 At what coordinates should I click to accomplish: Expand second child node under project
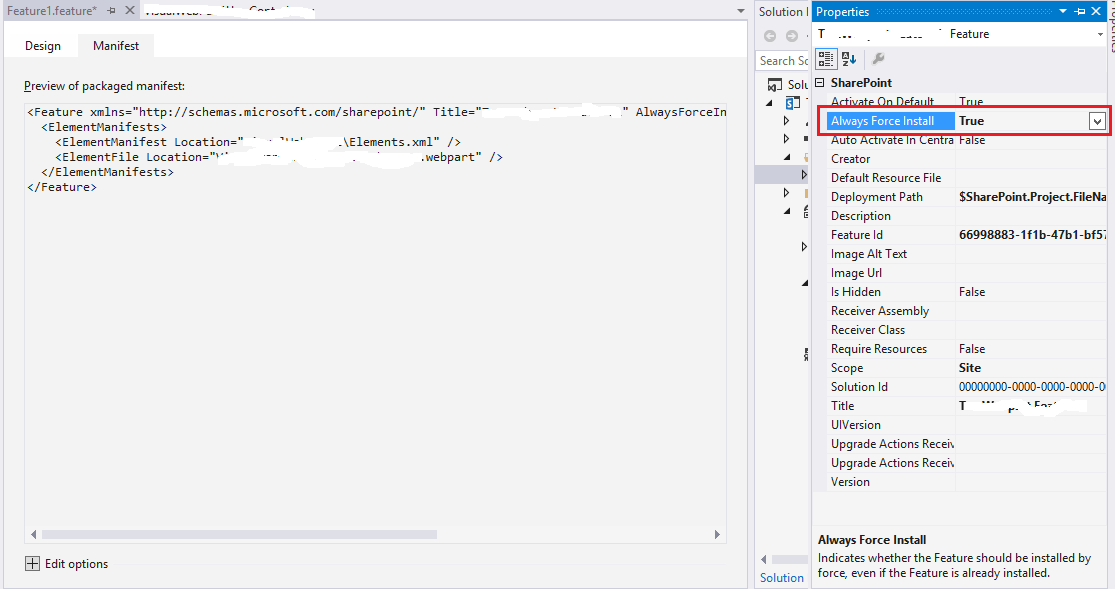point(786,138)
